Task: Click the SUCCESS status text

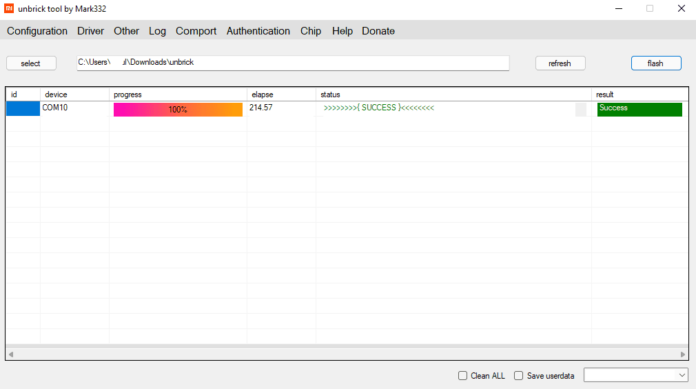Action: tap(379, 107)
